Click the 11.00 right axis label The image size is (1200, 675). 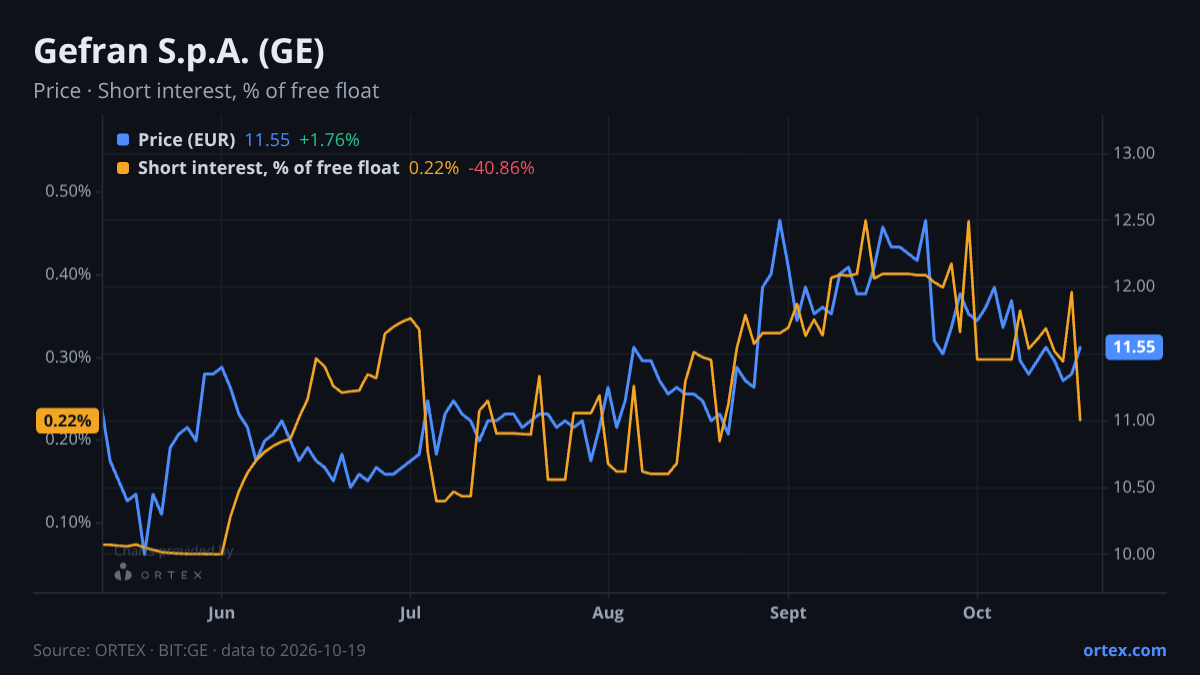(1133, 420)
